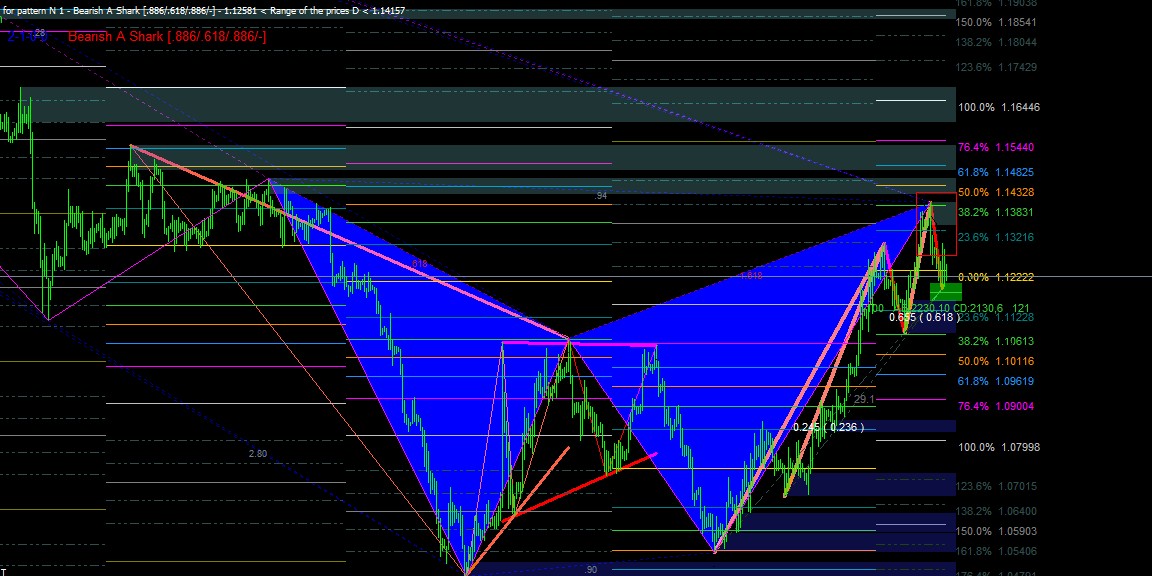This screenshot has width=1152, height=576.
Task: Select the green 38.2% 1.13831 label
Action: [x=996, y=212]
